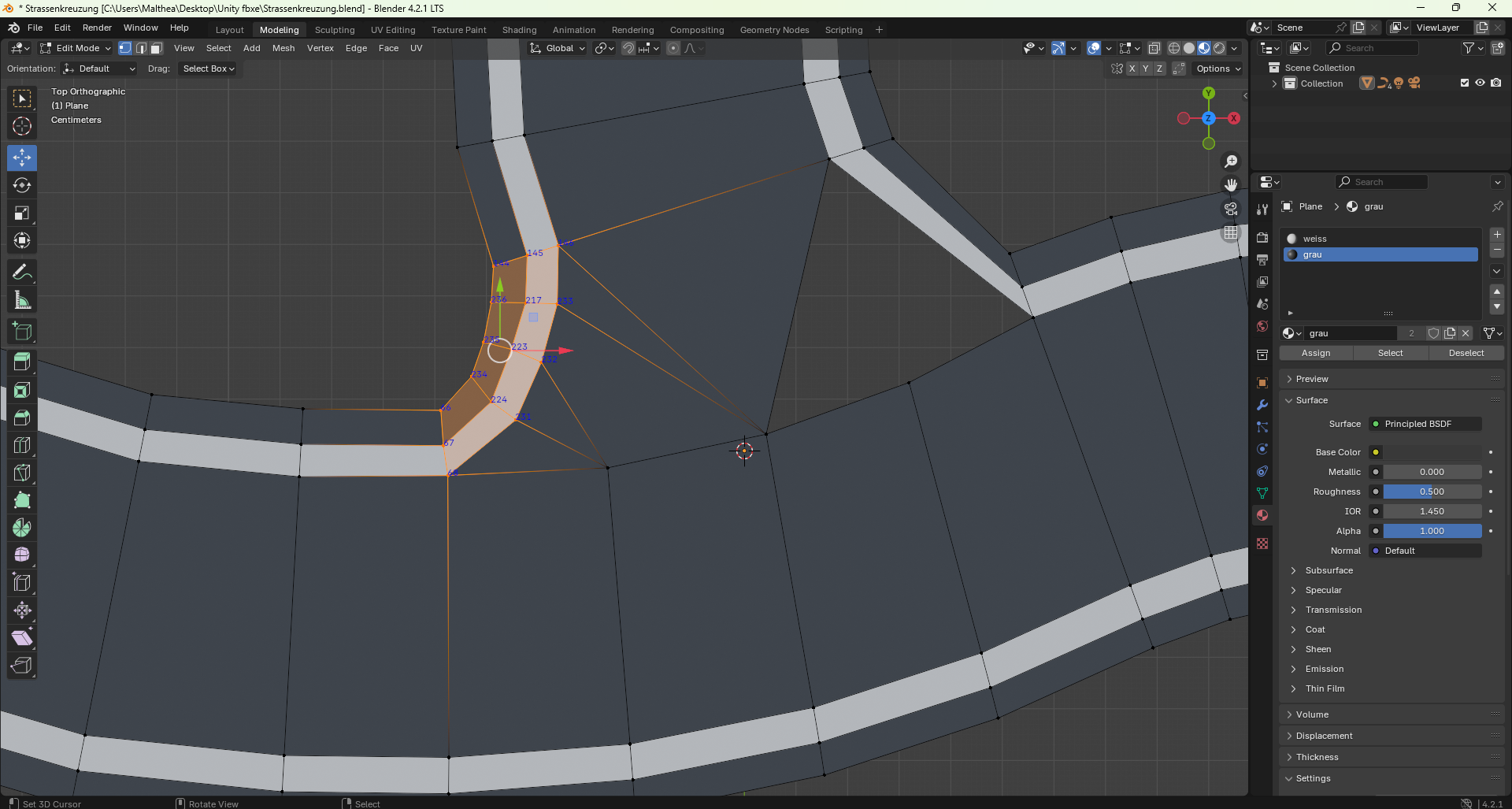Switch to UV Editing workspace tab
This screenshot has width=1512, height=809.
pyautogui.click(x=392, y=30)
